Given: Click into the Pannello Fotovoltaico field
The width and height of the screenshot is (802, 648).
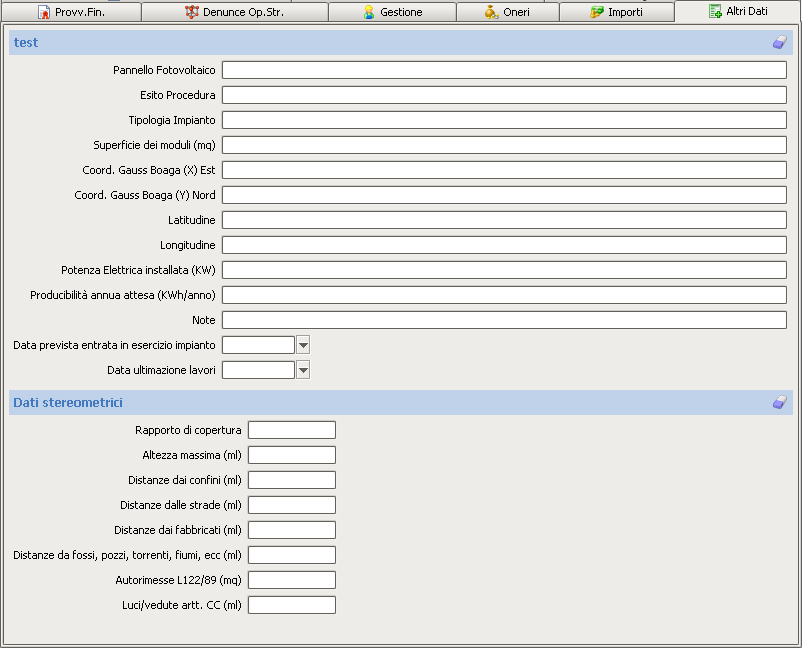Looking at the screenshot, I should tap(504, 70).
